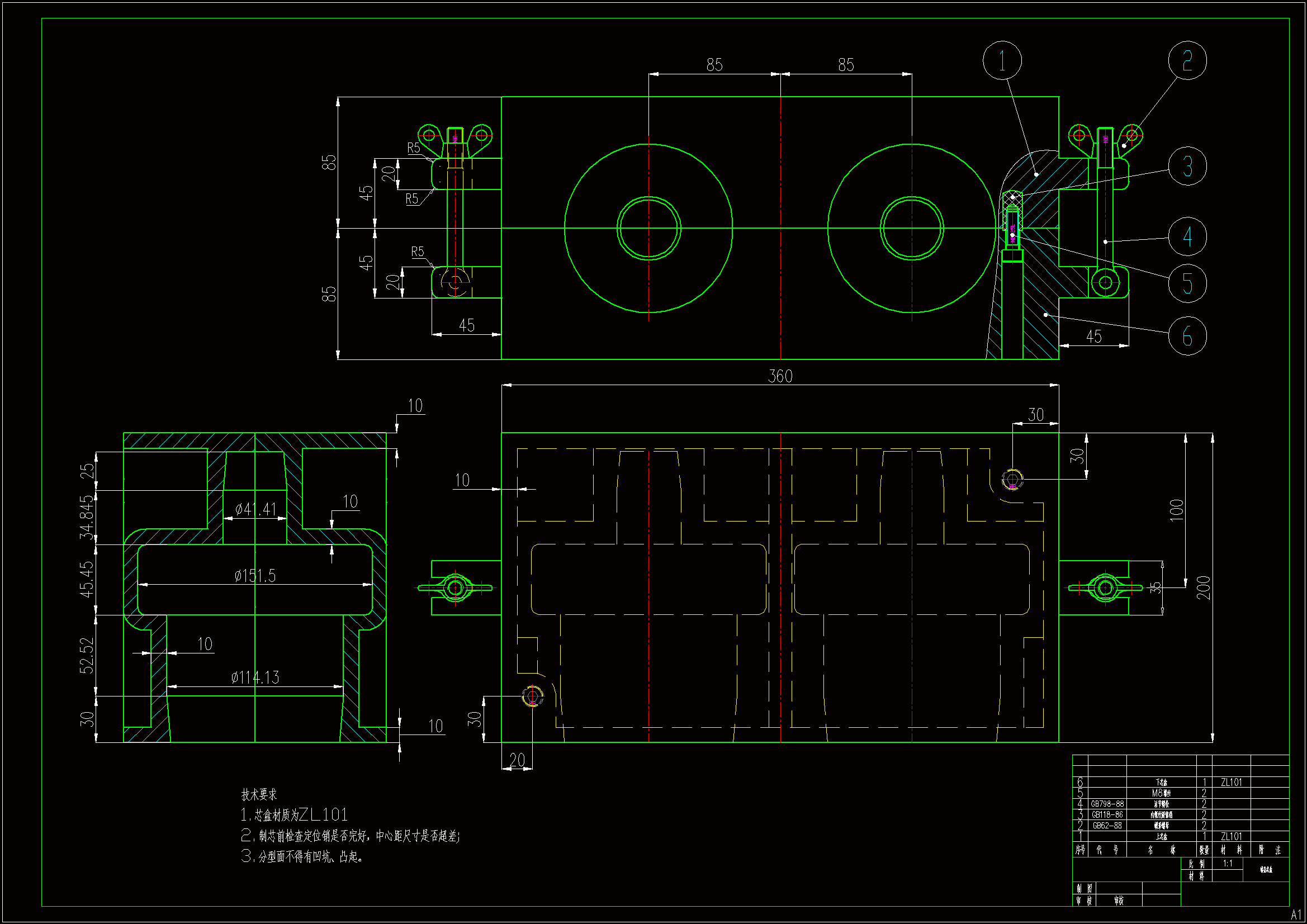Viewport: 1307px width, 924px height.
Task: Click the M8 screw name cell
Action: point(1161,793)
